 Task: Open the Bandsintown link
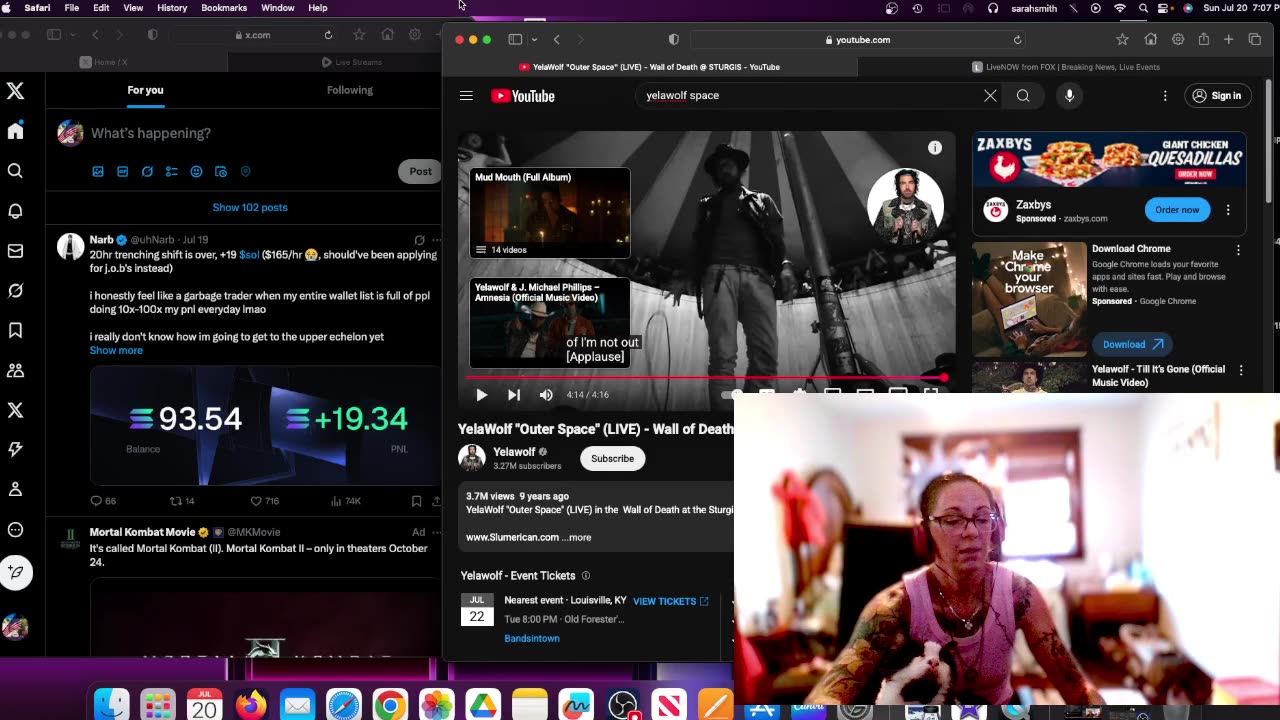point(532,638)
